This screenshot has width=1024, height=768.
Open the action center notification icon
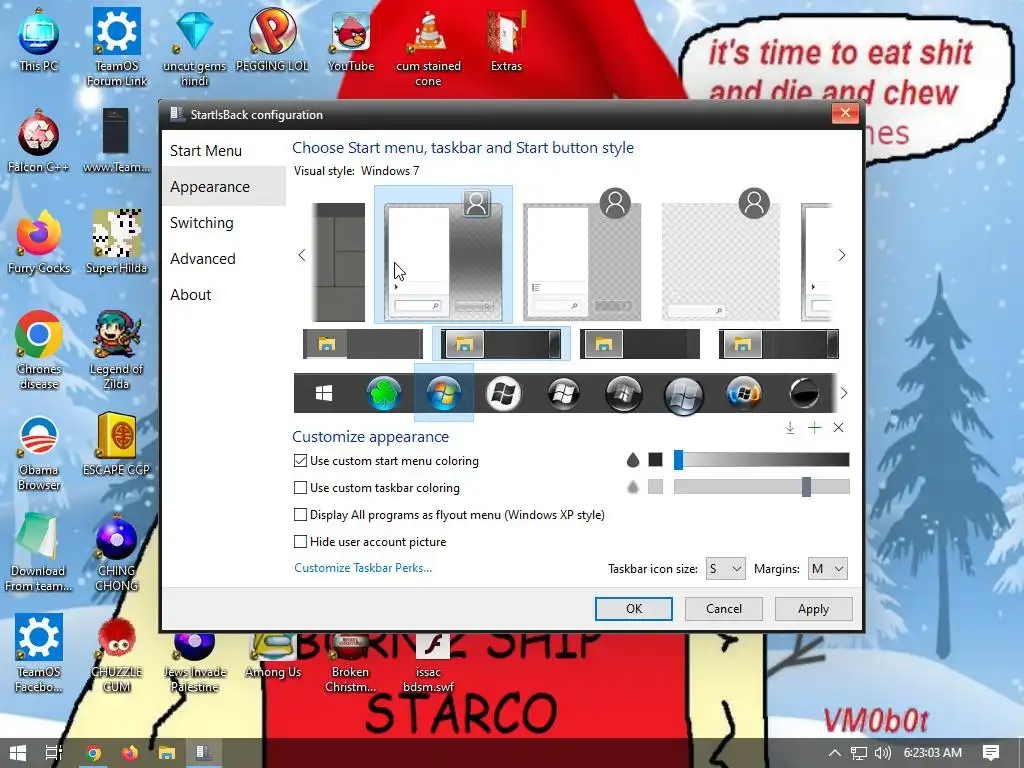pos(991,753)
